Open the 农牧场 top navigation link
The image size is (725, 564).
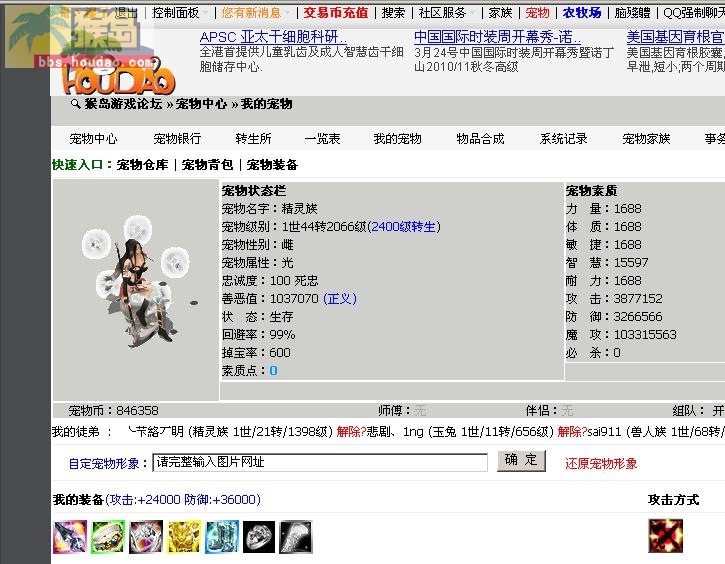(582, 13)
